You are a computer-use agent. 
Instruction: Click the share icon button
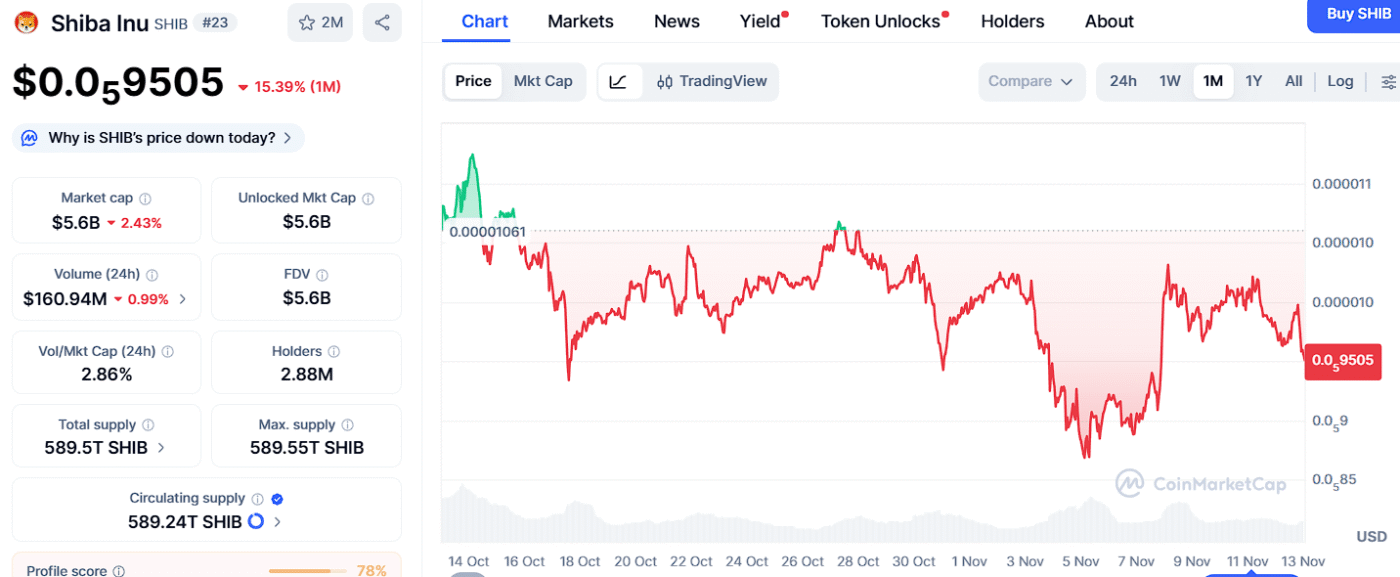(382, 22)
